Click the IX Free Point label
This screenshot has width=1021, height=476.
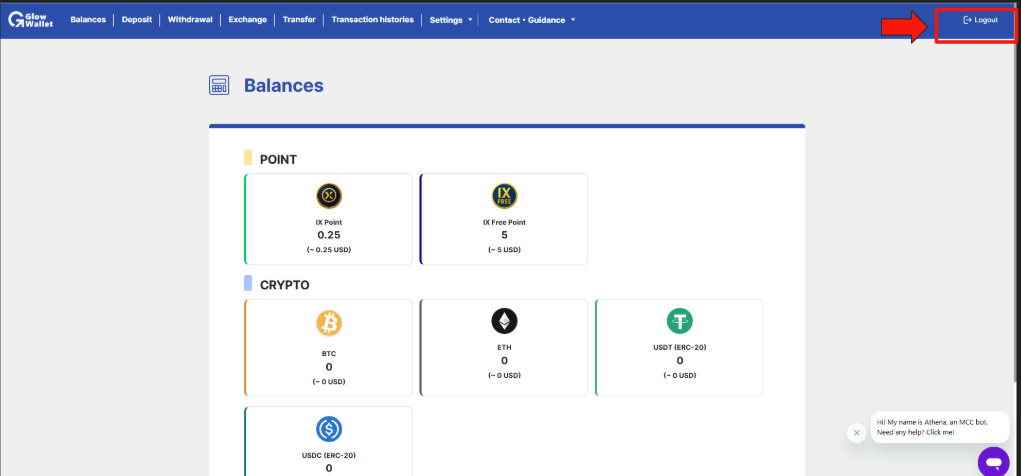[504, 223]
